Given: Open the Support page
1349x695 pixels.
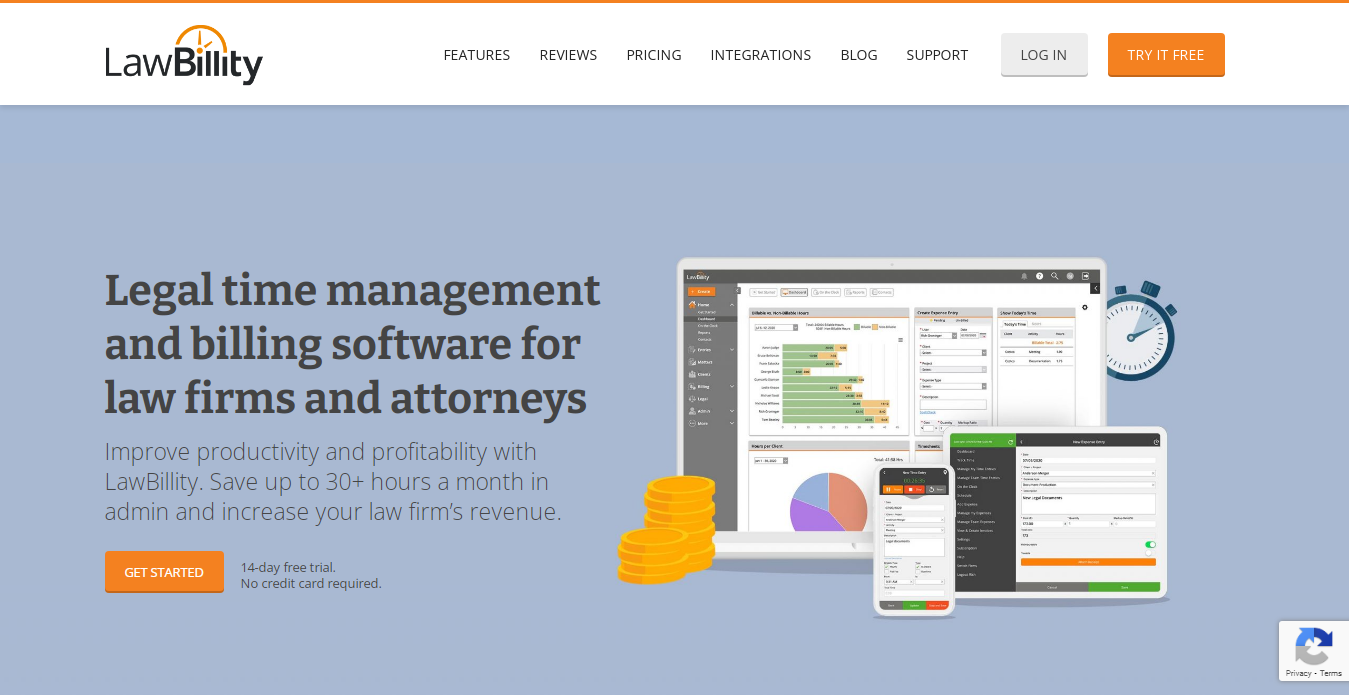Looking at the screenshot, I should point(937,55).
